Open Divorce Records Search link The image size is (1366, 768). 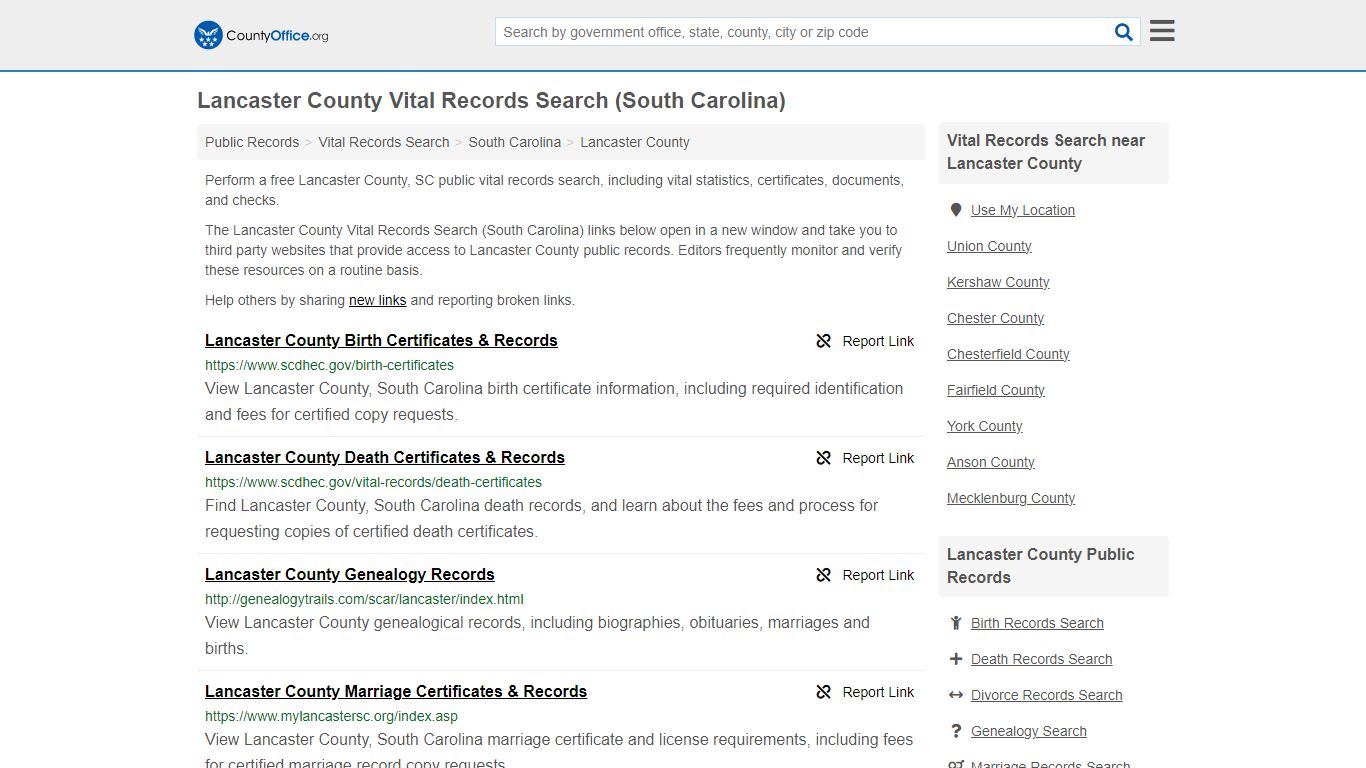point(1046,695)
